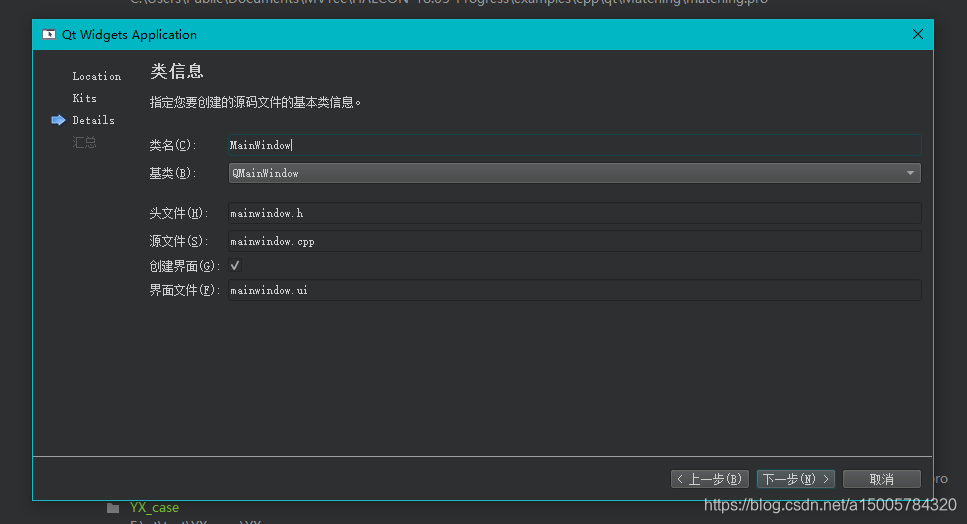Click the 界面文件 mainwindow.ui field
This screenshot has height=524, width=967.
pos(574,290)
